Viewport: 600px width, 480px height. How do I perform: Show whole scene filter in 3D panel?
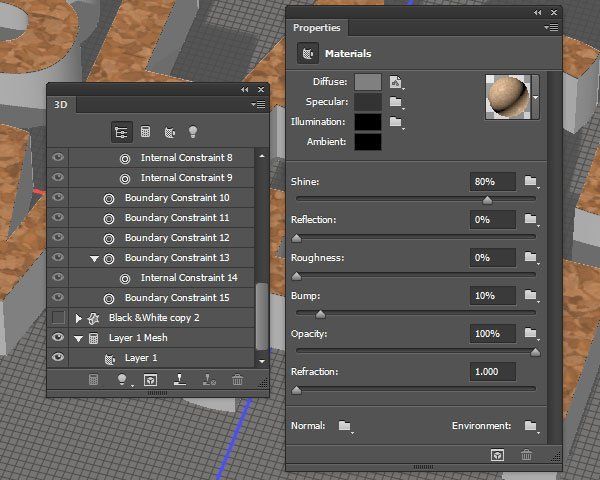click(122, 132)
